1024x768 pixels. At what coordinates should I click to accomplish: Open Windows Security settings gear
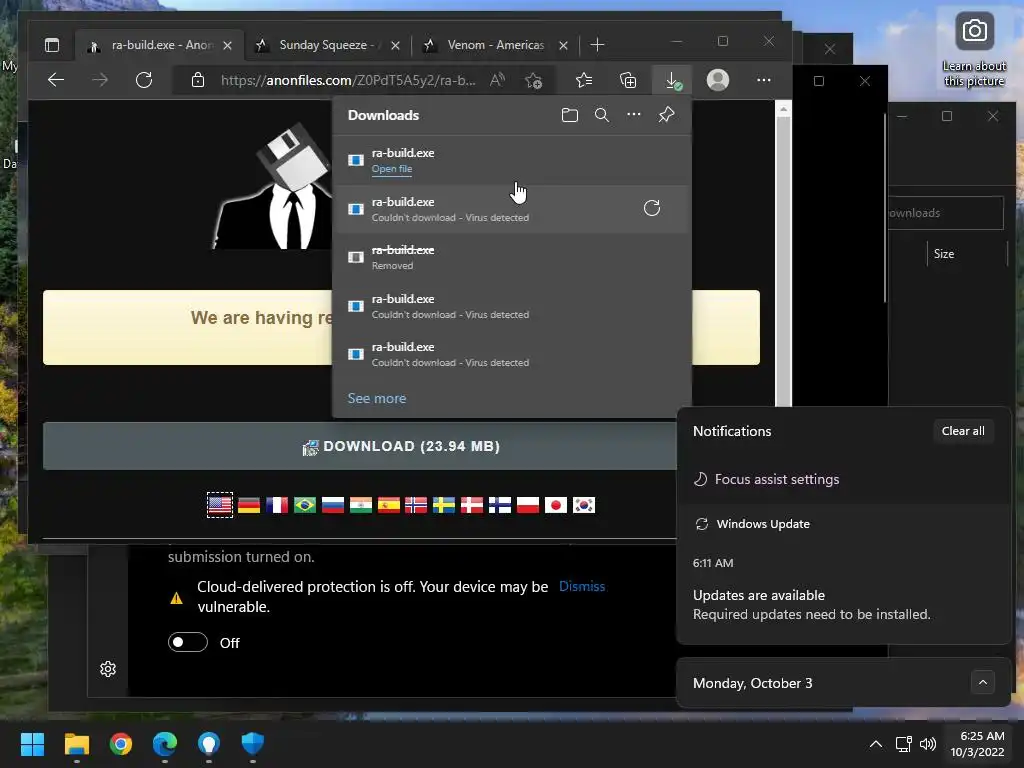[108, 669]
